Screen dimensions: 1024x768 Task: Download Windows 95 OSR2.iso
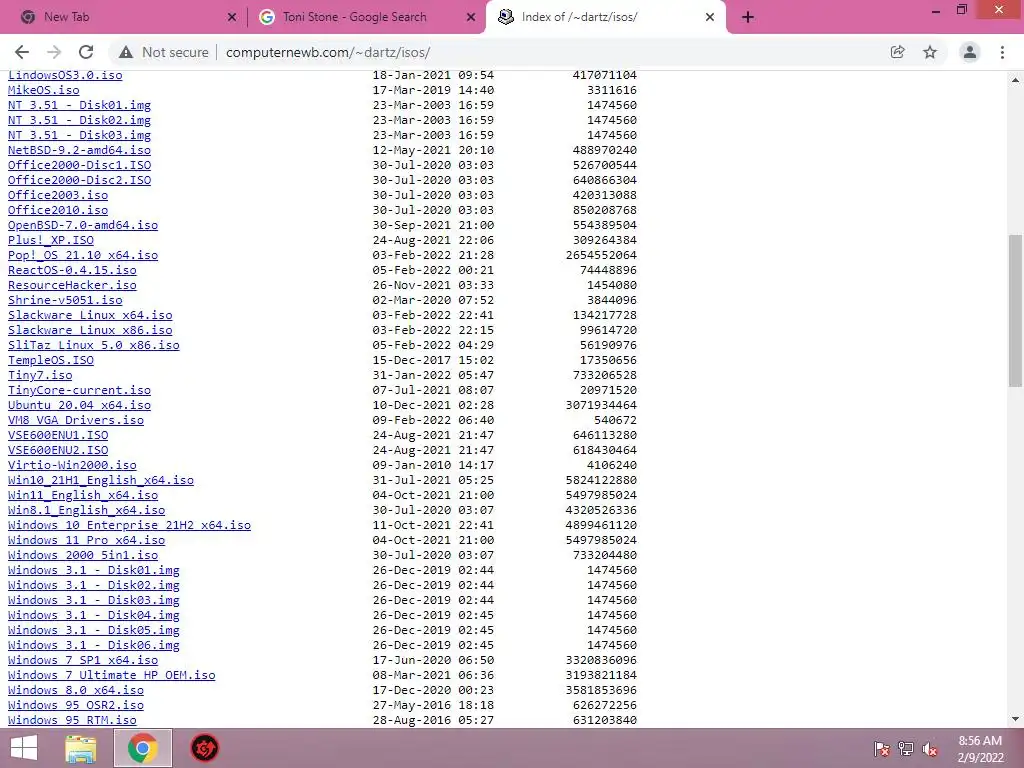coord(76,706)
